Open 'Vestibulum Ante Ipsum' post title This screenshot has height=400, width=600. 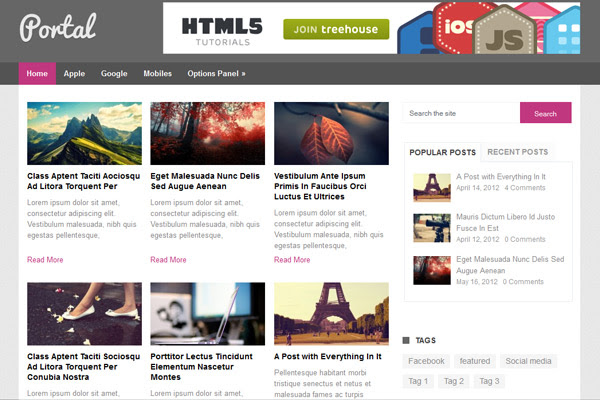320,186
